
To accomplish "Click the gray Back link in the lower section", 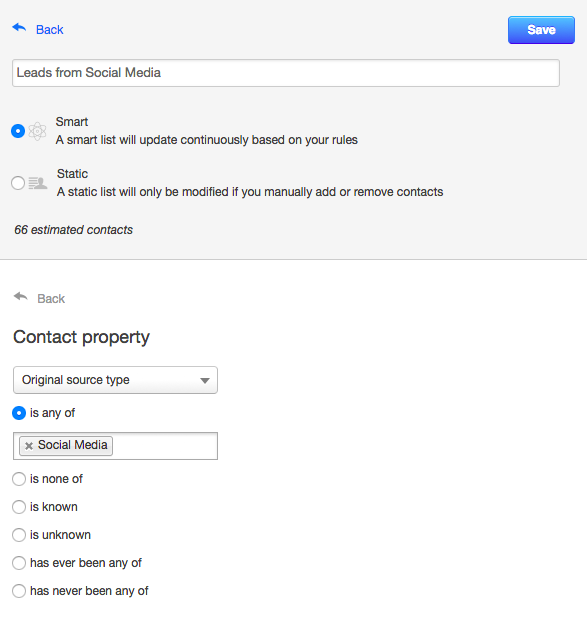I will [51, 299].
